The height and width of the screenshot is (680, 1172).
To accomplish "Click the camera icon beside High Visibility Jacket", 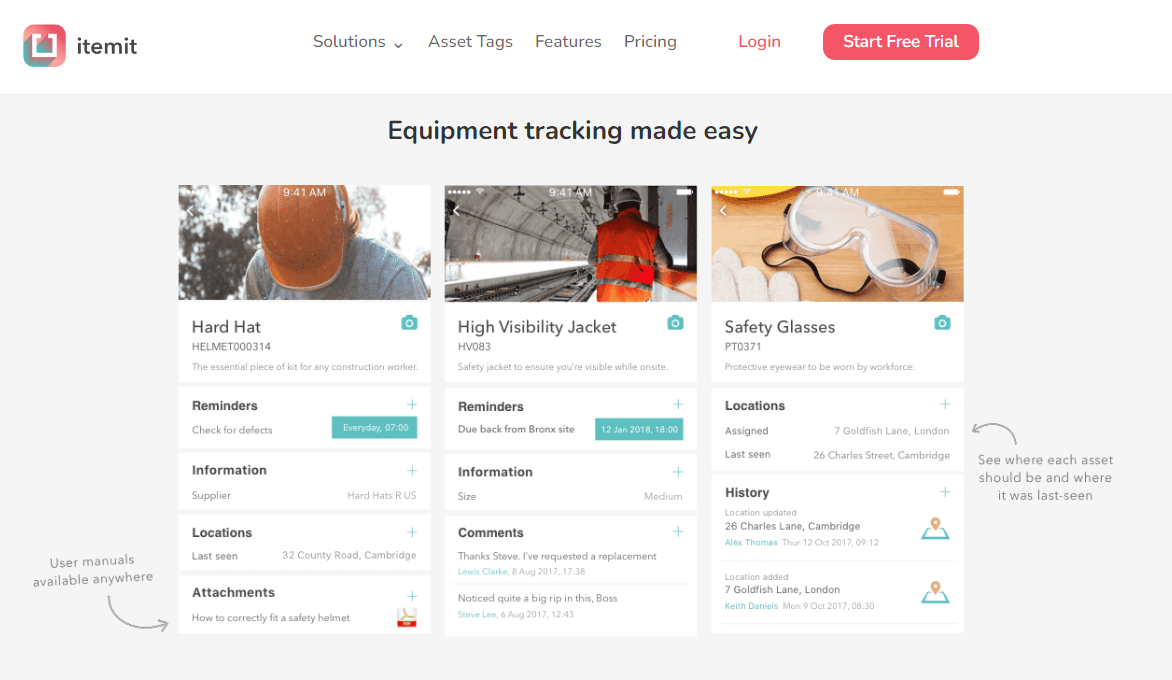I will coord(675,323).
